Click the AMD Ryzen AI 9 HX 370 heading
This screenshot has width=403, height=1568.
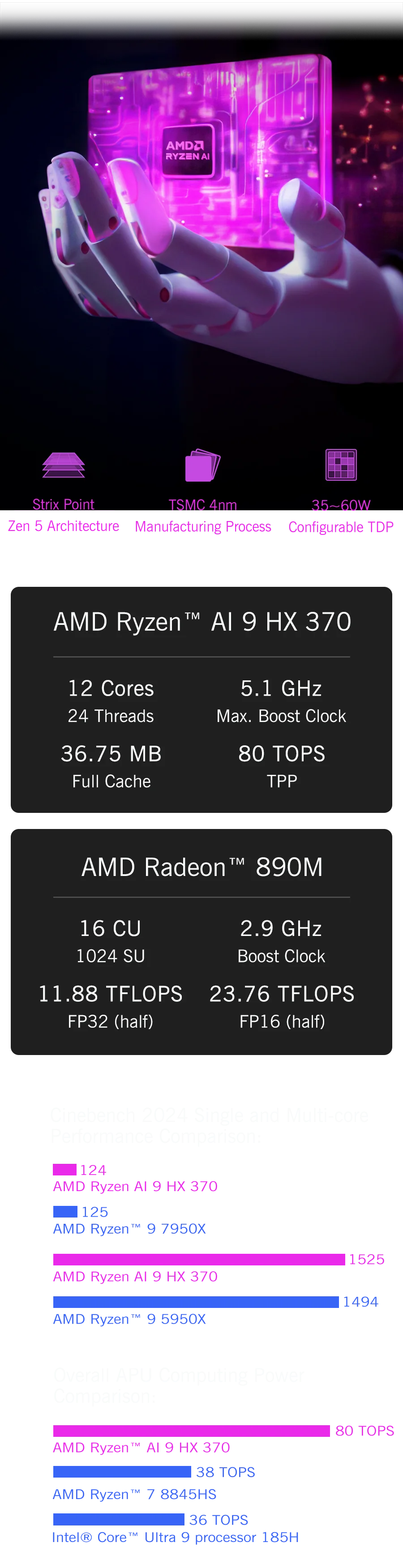pyautogui.click(x=202, y=622)
